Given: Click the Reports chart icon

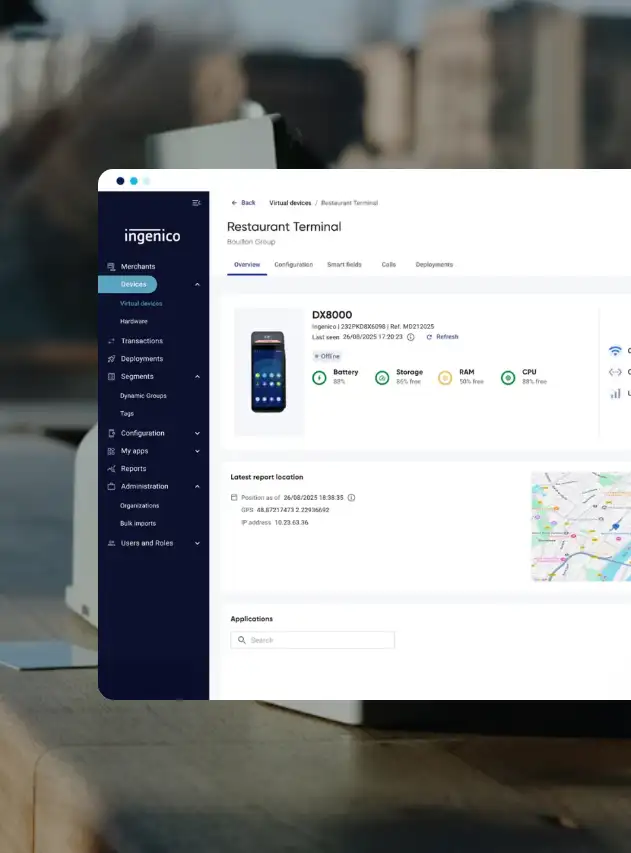Looking at the screenshot, I should (x=111, y=469).
